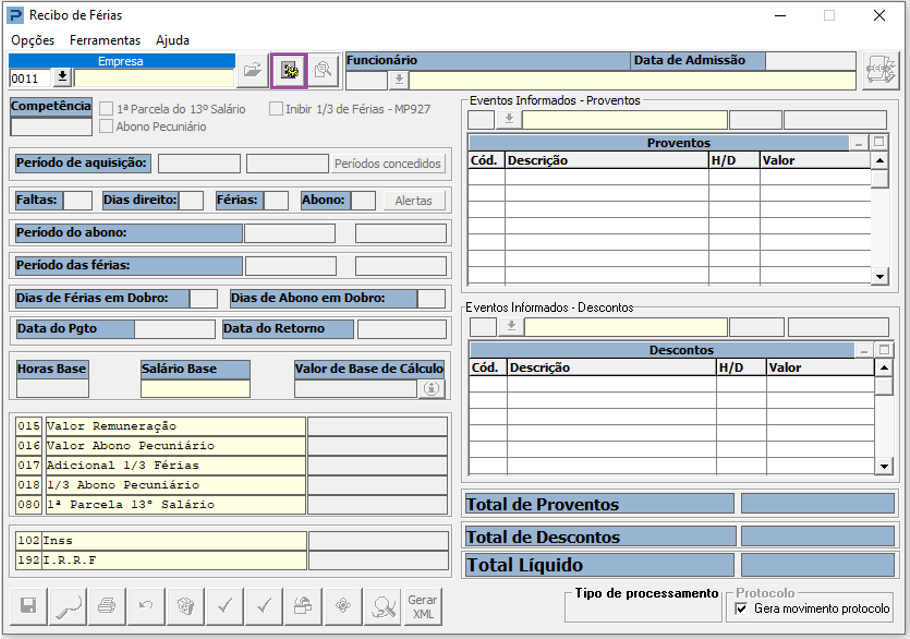
Task: Open the Opções menu
Action: 32,40
